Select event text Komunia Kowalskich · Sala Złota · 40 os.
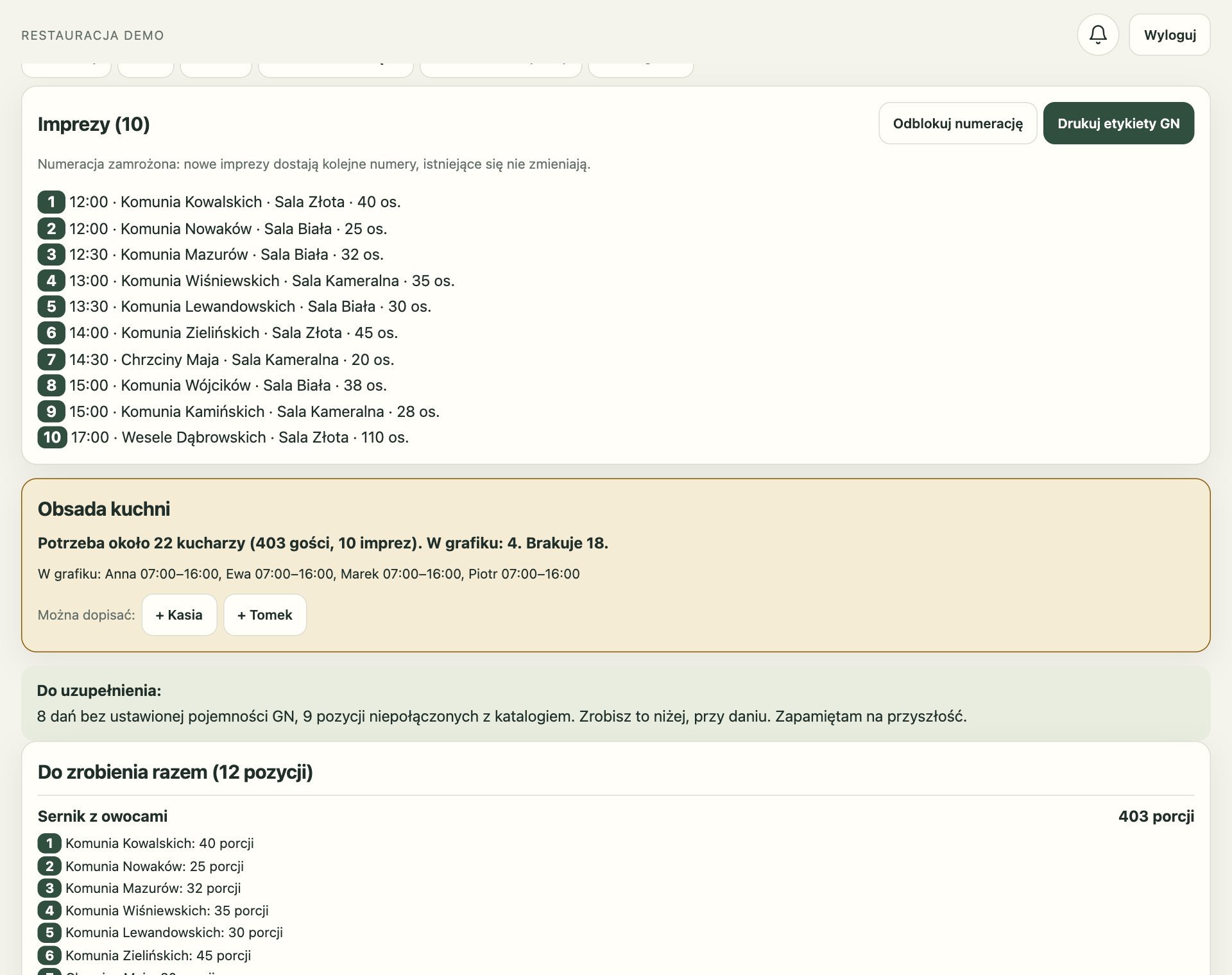This screenshot has width=1232, height=975. [x=261, y=202]
